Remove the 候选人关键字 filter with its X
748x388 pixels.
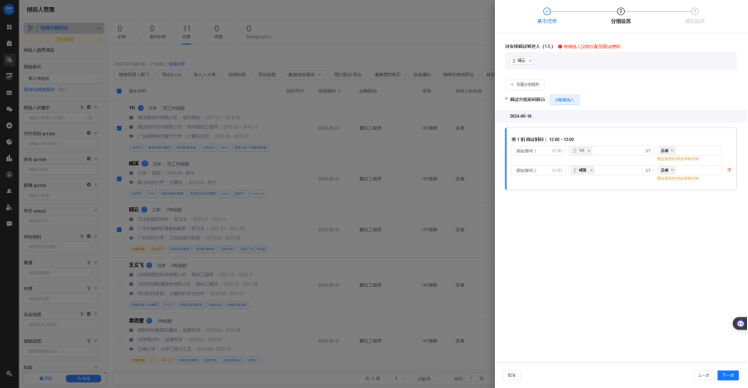(x=96, y=107)
